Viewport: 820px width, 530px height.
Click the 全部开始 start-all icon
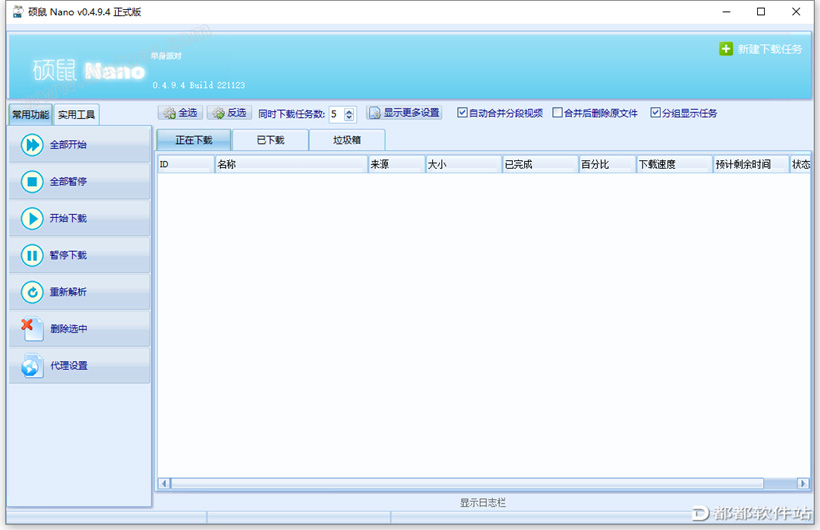click(x=32, y=145)
